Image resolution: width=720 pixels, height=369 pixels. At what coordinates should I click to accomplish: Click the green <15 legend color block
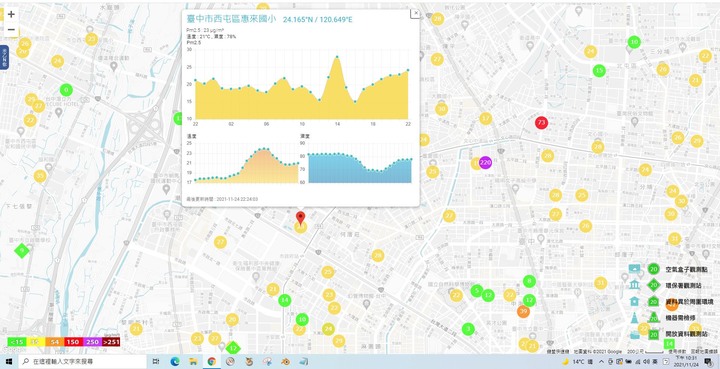[17, 342]
